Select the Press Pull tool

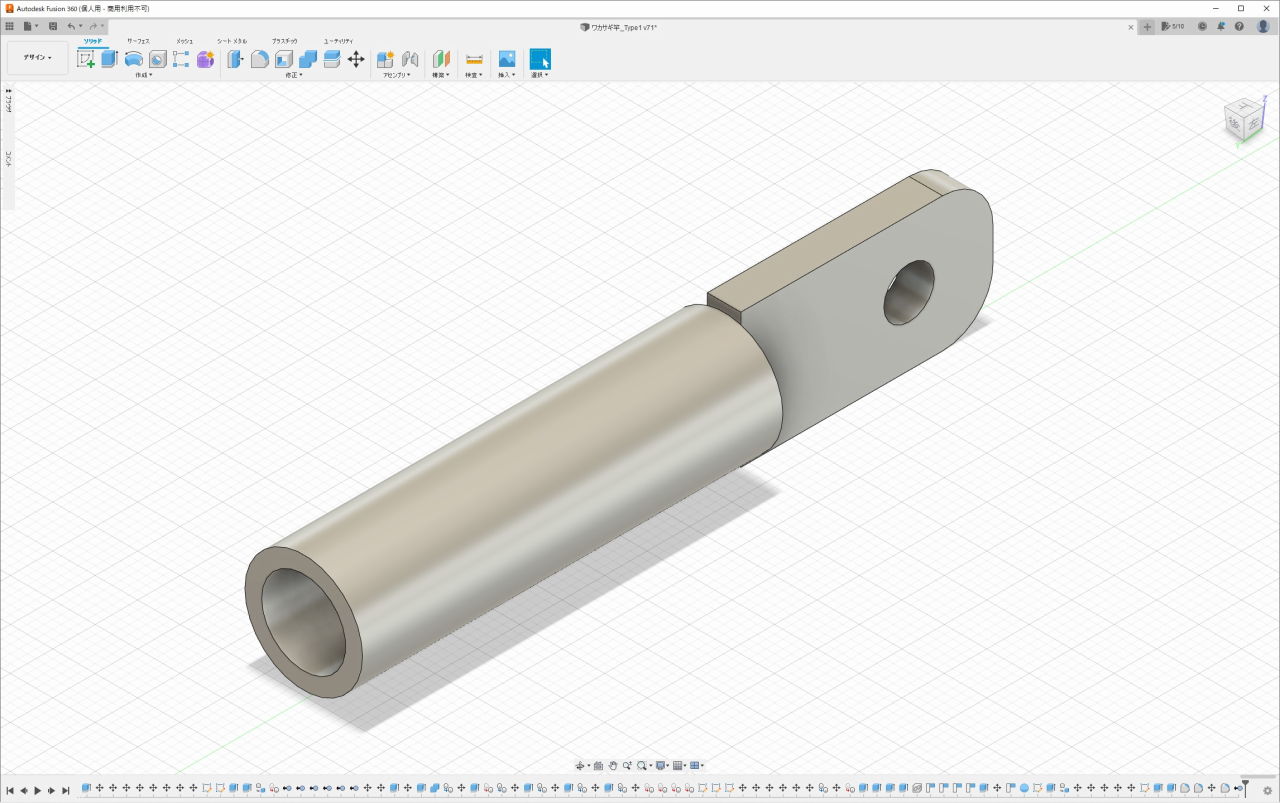235,59
